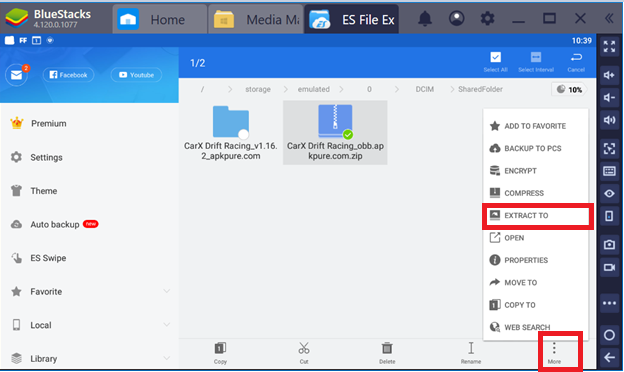Open the storage analysis 10% indicator

tap(570, 90)
